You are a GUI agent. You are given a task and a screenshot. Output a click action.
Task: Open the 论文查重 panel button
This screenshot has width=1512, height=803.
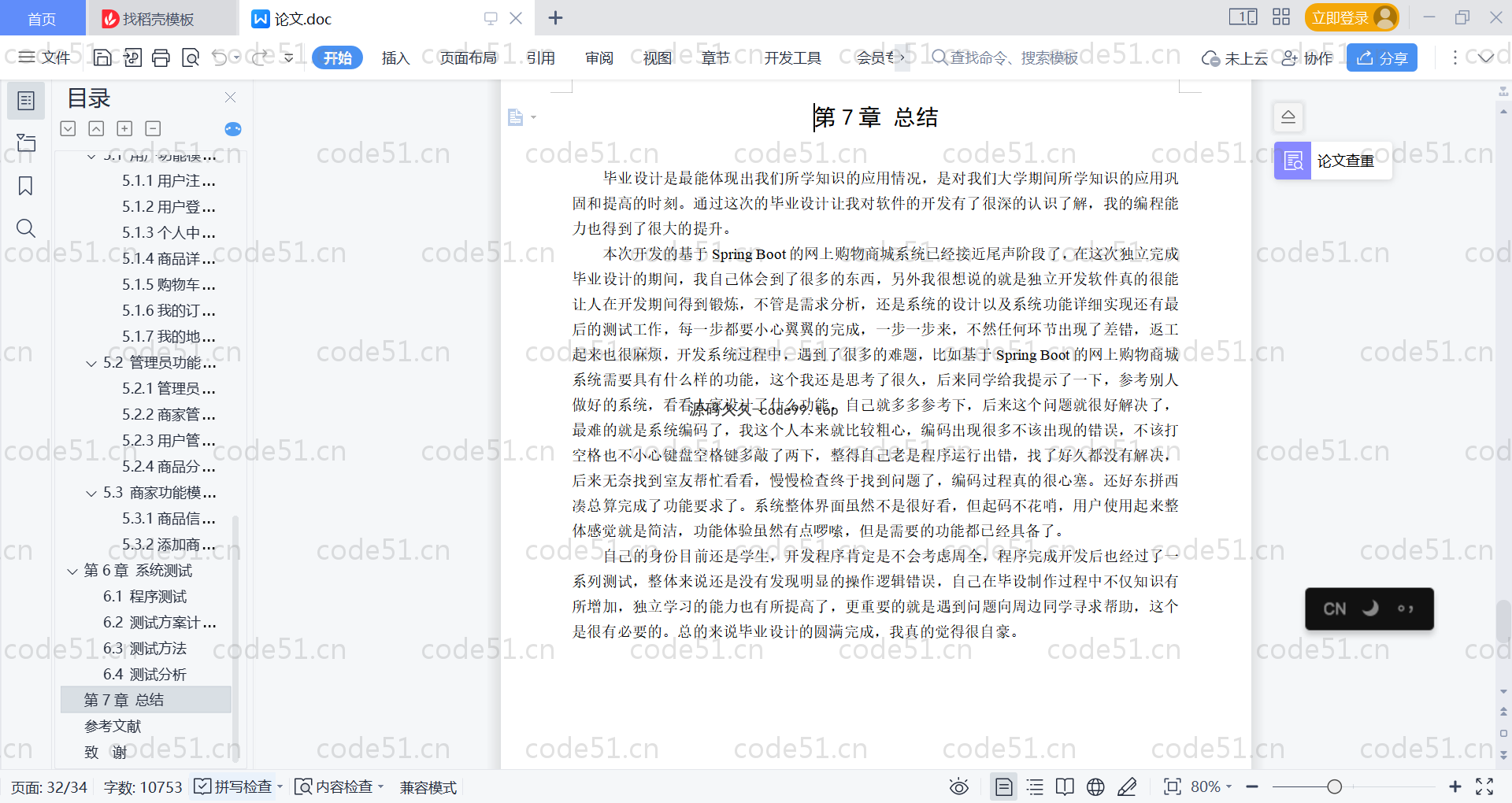(x=1333, y=161)
